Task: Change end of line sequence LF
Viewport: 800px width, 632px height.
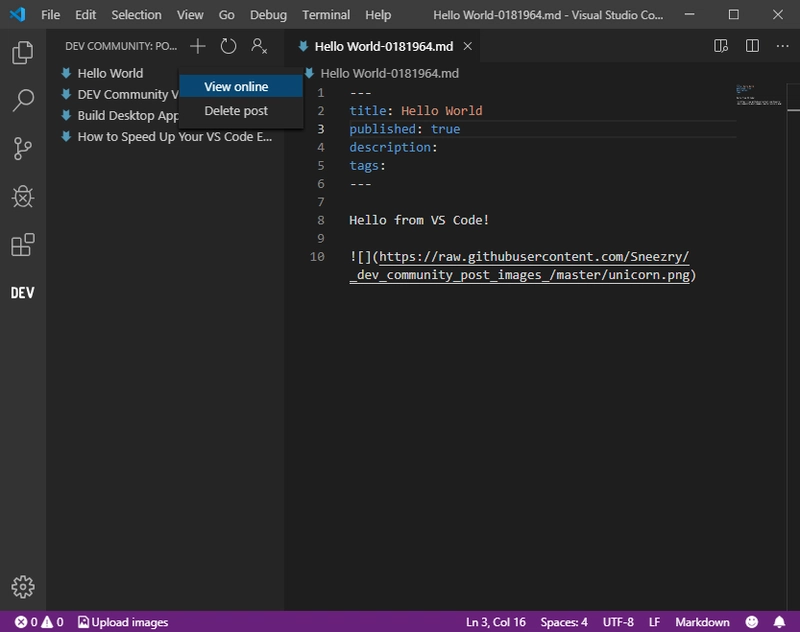Action: coord(654,622)
